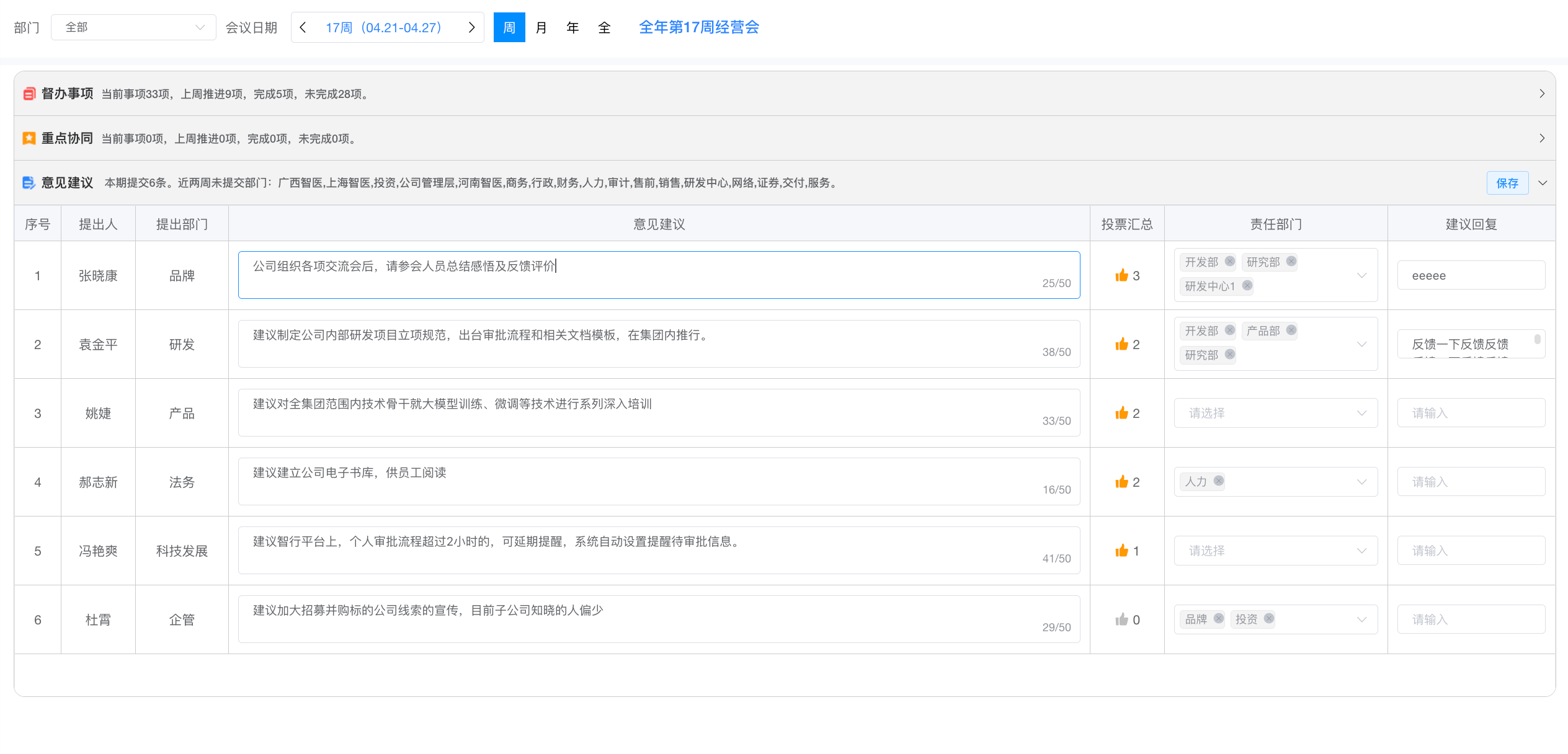Expand the 督办事项 section
1568x754 pixels.
pyautogui.click(x=1542, y=94)
